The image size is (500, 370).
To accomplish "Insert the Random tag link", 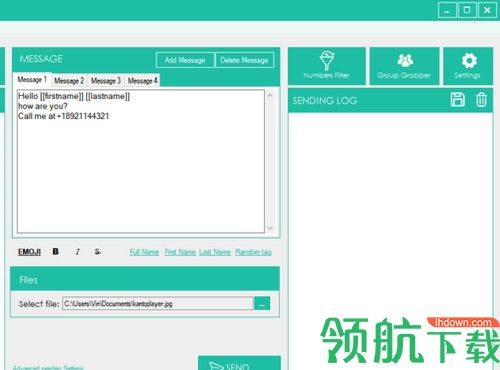I will coord(253,252).
